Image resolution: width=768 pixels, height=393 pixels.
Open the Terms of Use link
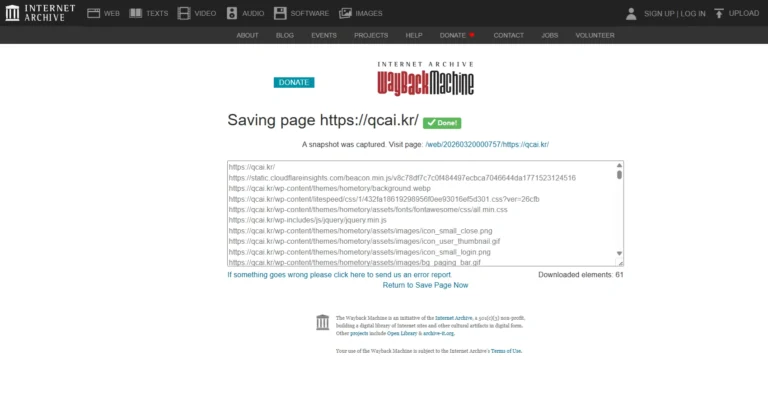coord(506,351)
